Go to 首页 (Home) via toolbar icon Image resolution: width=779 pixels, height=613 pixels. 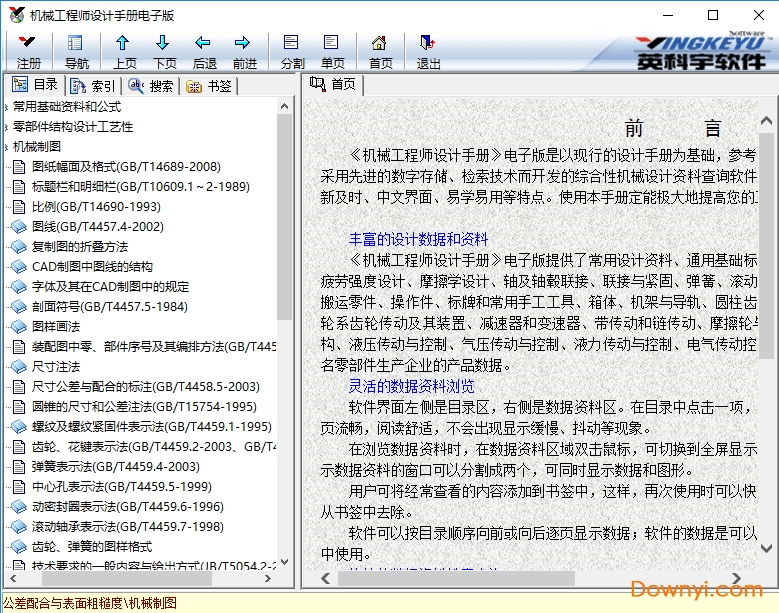380,44
